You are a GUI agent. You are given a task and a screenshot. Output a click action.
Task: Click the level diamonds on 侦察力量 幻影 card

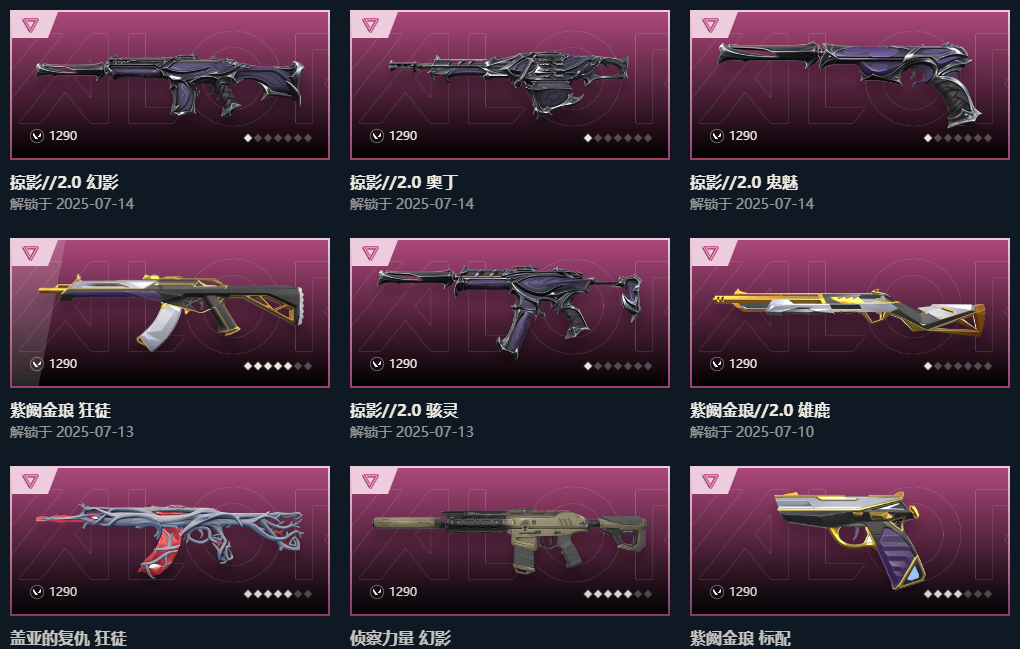(x=618, y=594)
